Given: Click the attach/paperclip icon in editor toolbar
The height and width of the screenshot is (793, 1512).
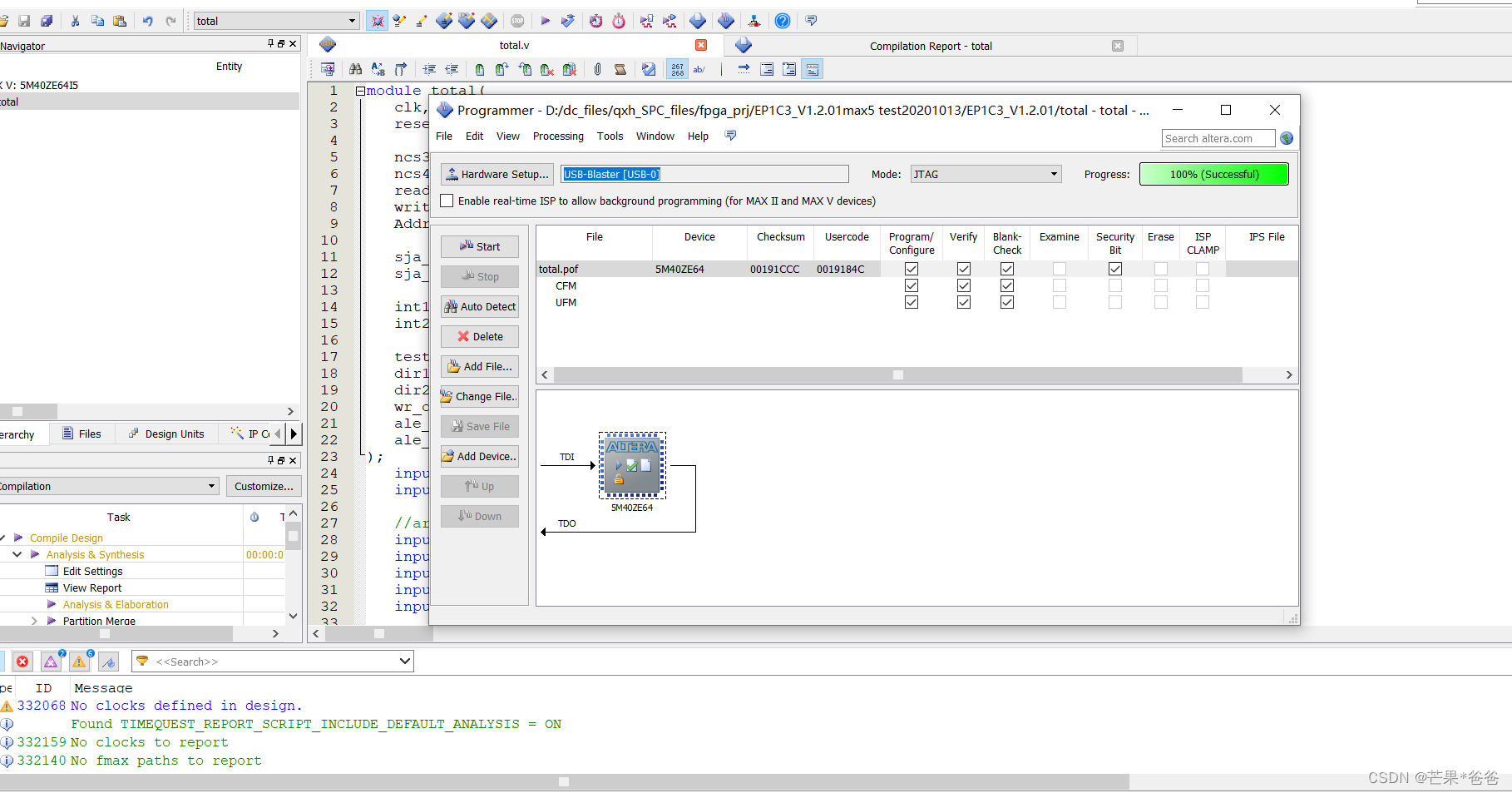Looking at the screenshot, I should (x=597, y=68).
